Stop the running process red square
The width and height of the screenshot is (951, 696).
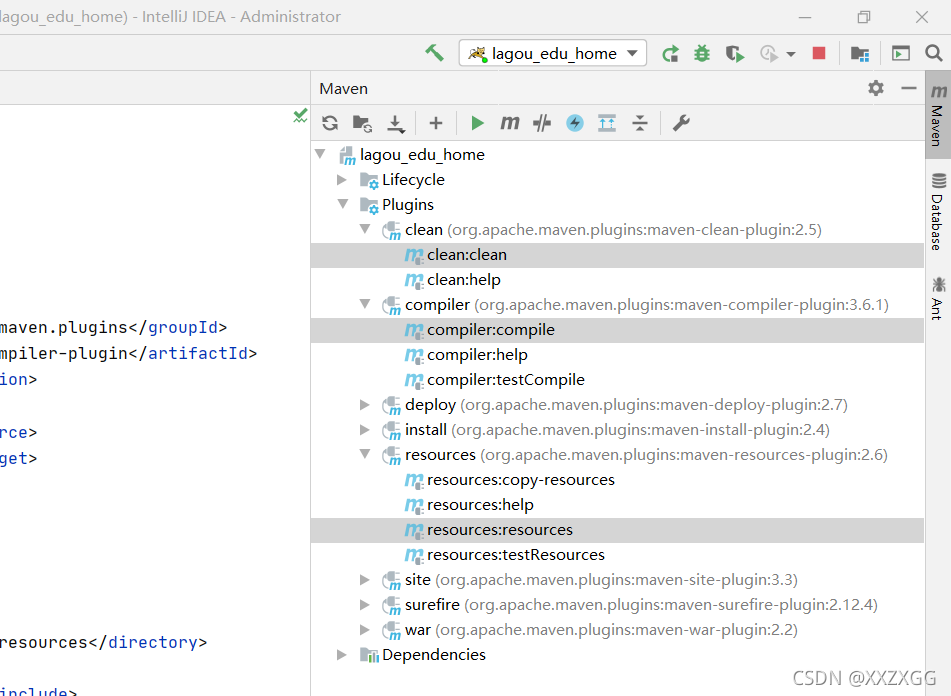(x=819, y=53)
